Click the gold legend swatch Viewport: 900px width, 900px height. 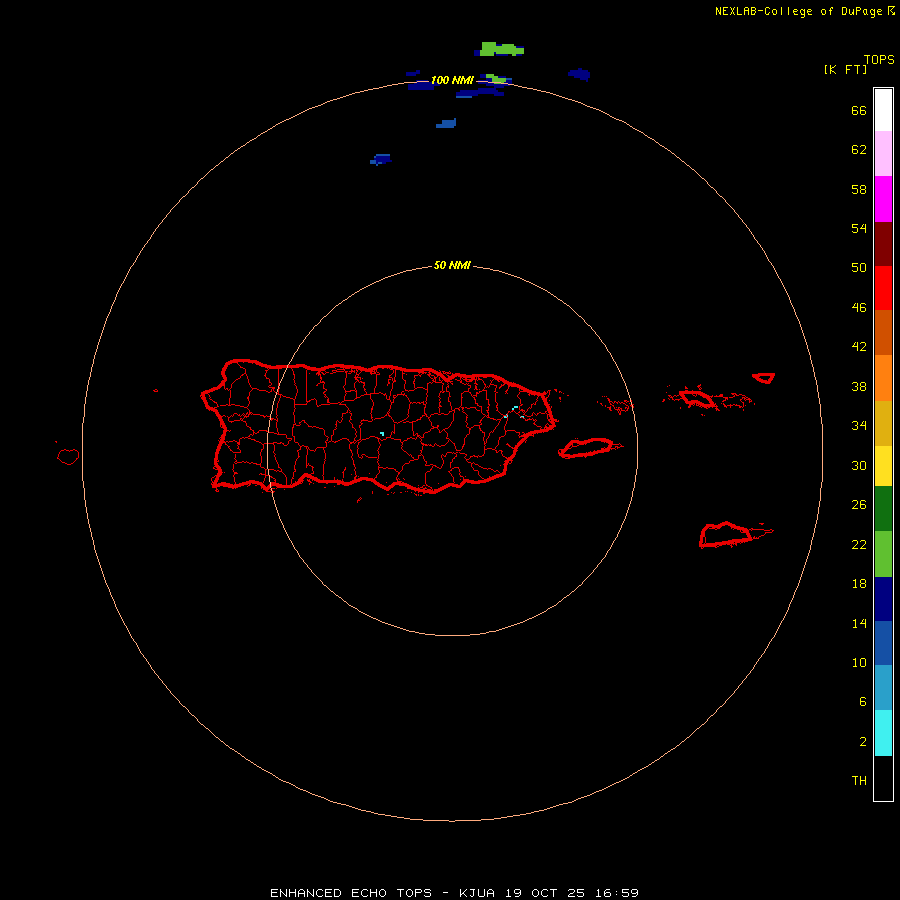(x=883, y=423)
